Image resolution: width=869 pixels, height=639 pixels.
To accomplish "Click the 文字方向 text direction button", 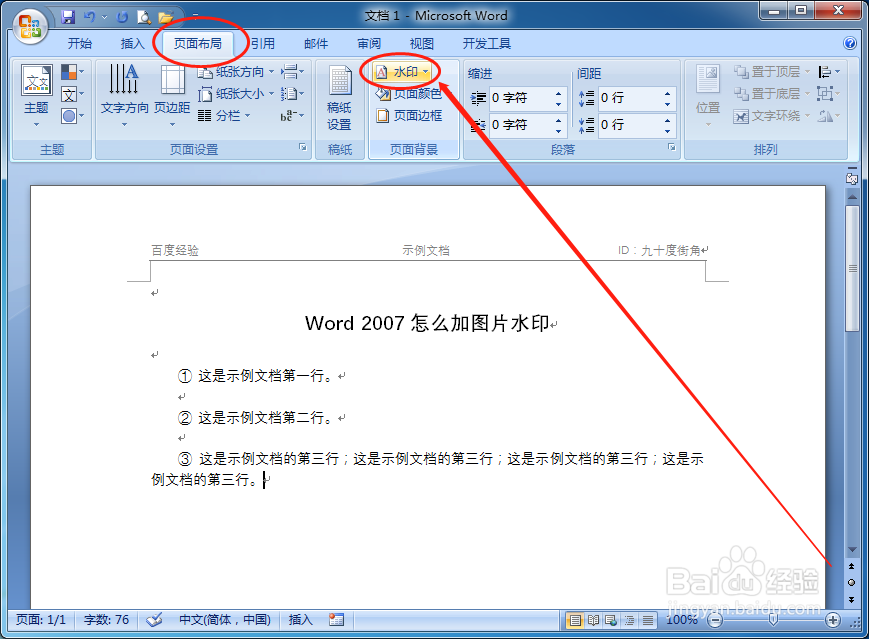I will [124, 95].
